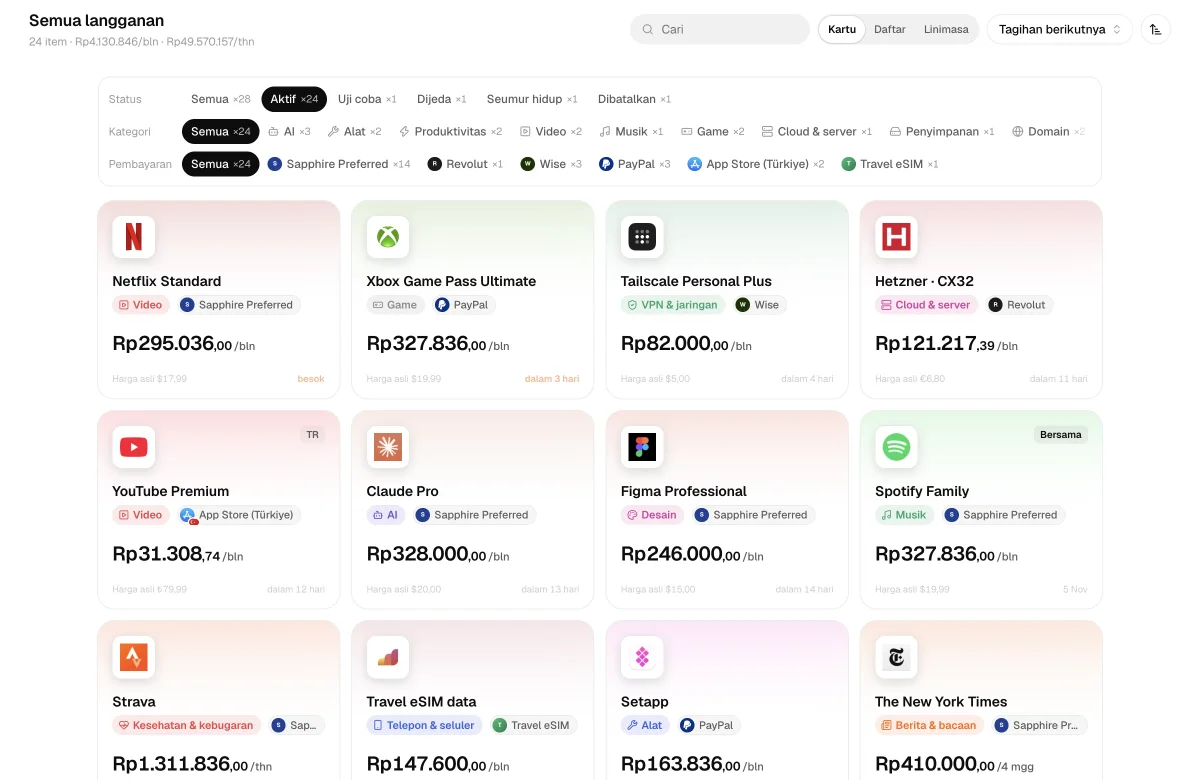Click the Hetzner logo icon
This screenshot has width=1200, height=780.
click(x=896, y=237)
